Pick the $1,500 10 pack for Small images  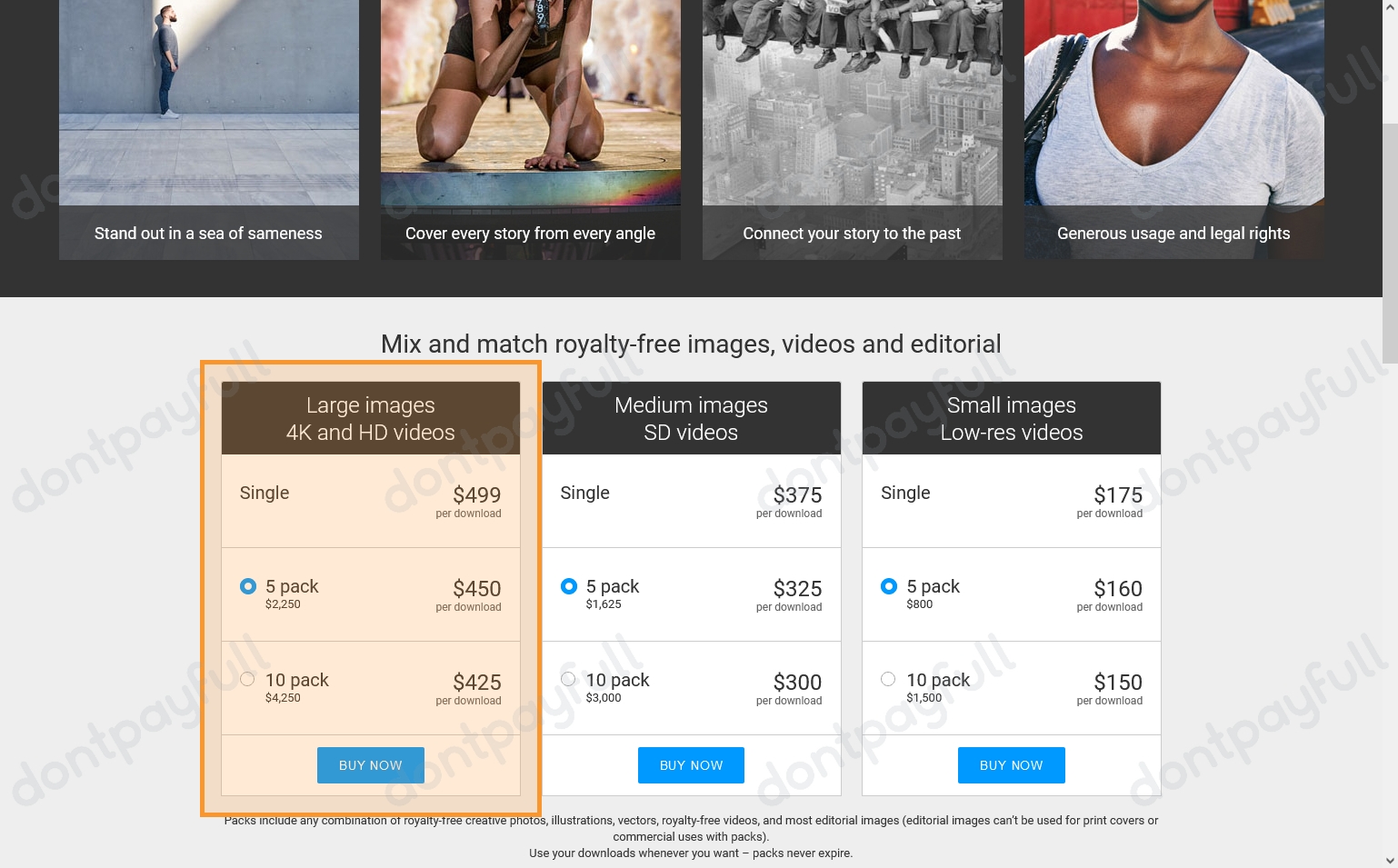tap(888, 680)
